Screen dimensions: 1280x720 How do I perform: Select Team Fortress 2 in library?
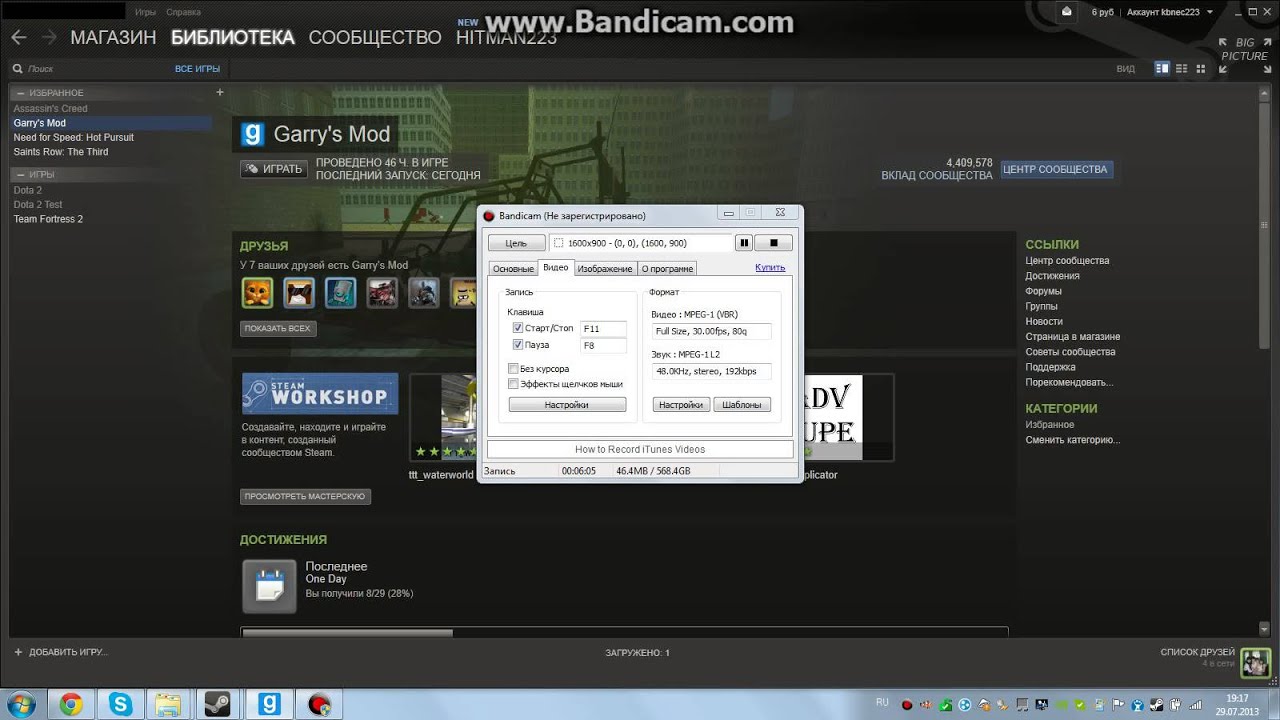point(48,219)
